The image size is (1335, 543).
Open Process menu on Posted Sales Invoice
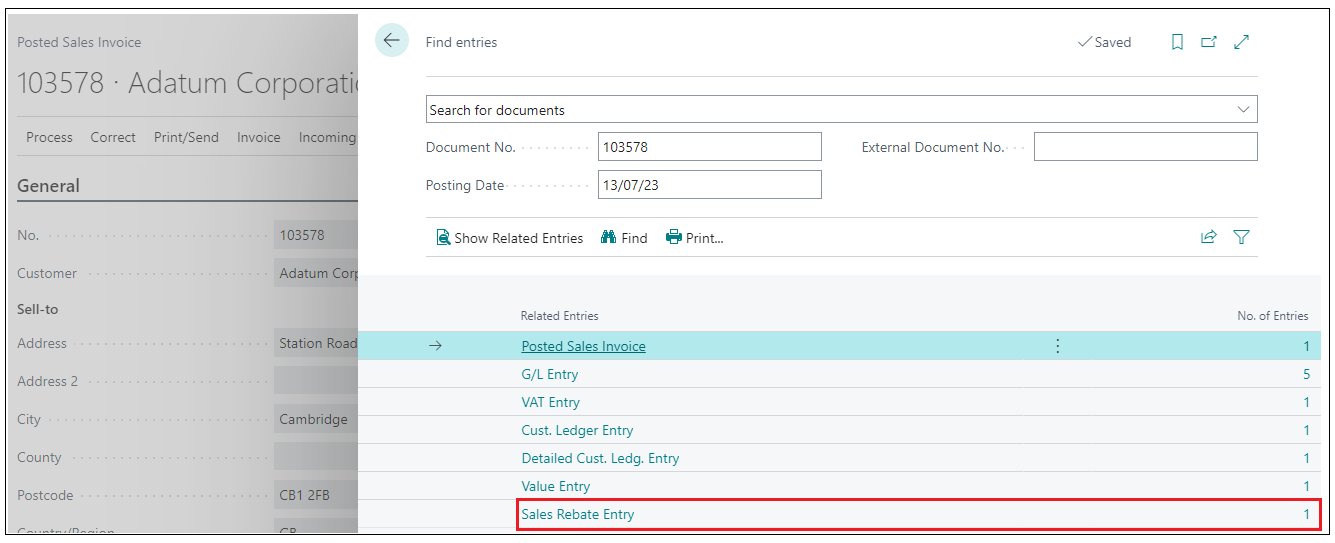49,137
